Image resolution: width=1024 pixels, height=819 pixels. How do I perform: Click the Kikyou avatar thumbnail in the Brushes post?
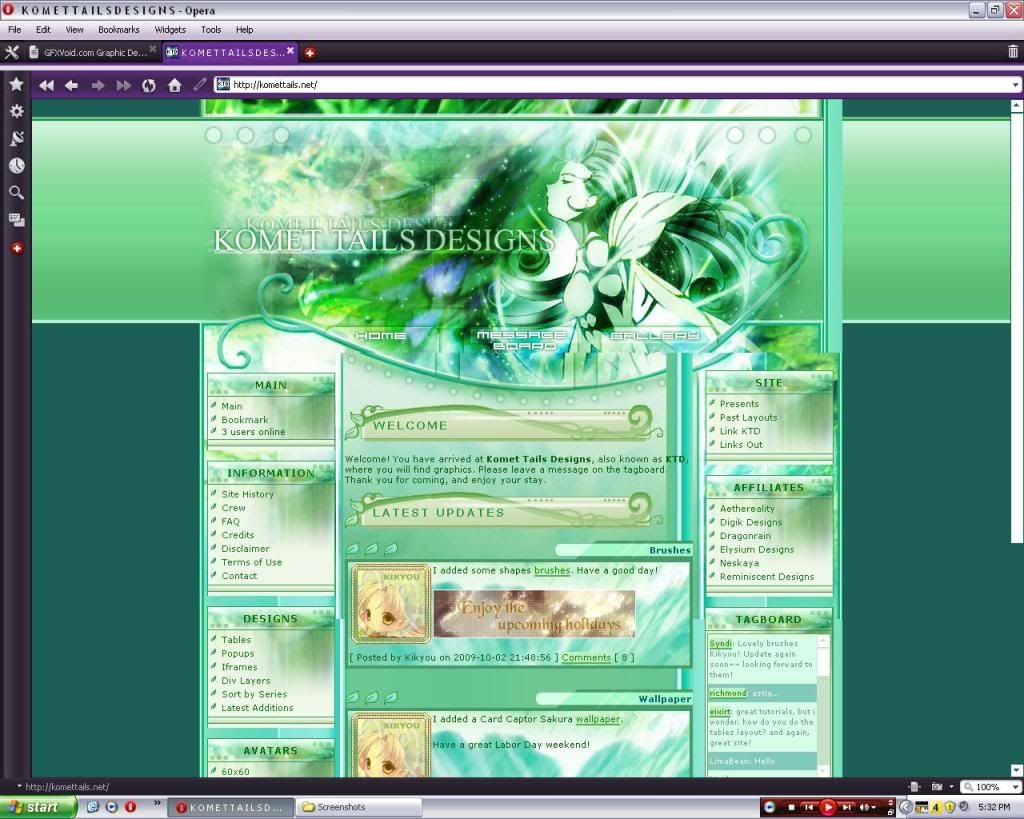[391, 604]
